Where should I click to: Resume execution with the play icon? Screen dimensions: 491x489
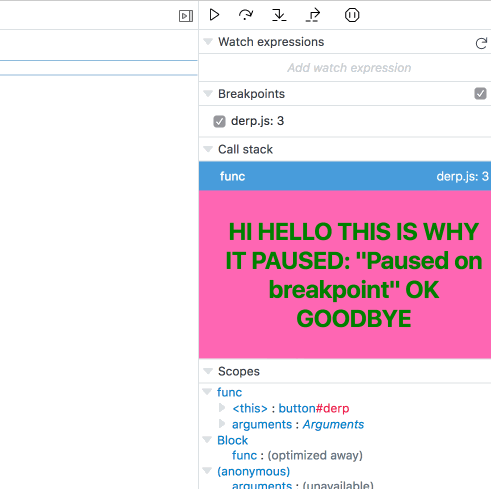214,15
